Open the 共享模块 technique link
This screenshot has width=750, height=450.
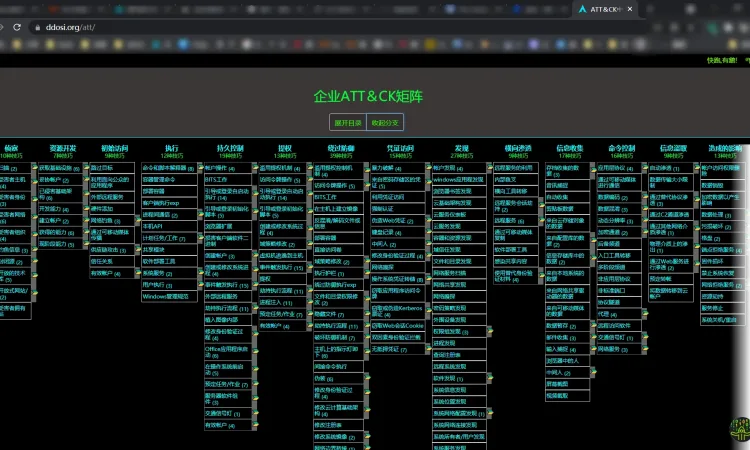click(154, 250)
